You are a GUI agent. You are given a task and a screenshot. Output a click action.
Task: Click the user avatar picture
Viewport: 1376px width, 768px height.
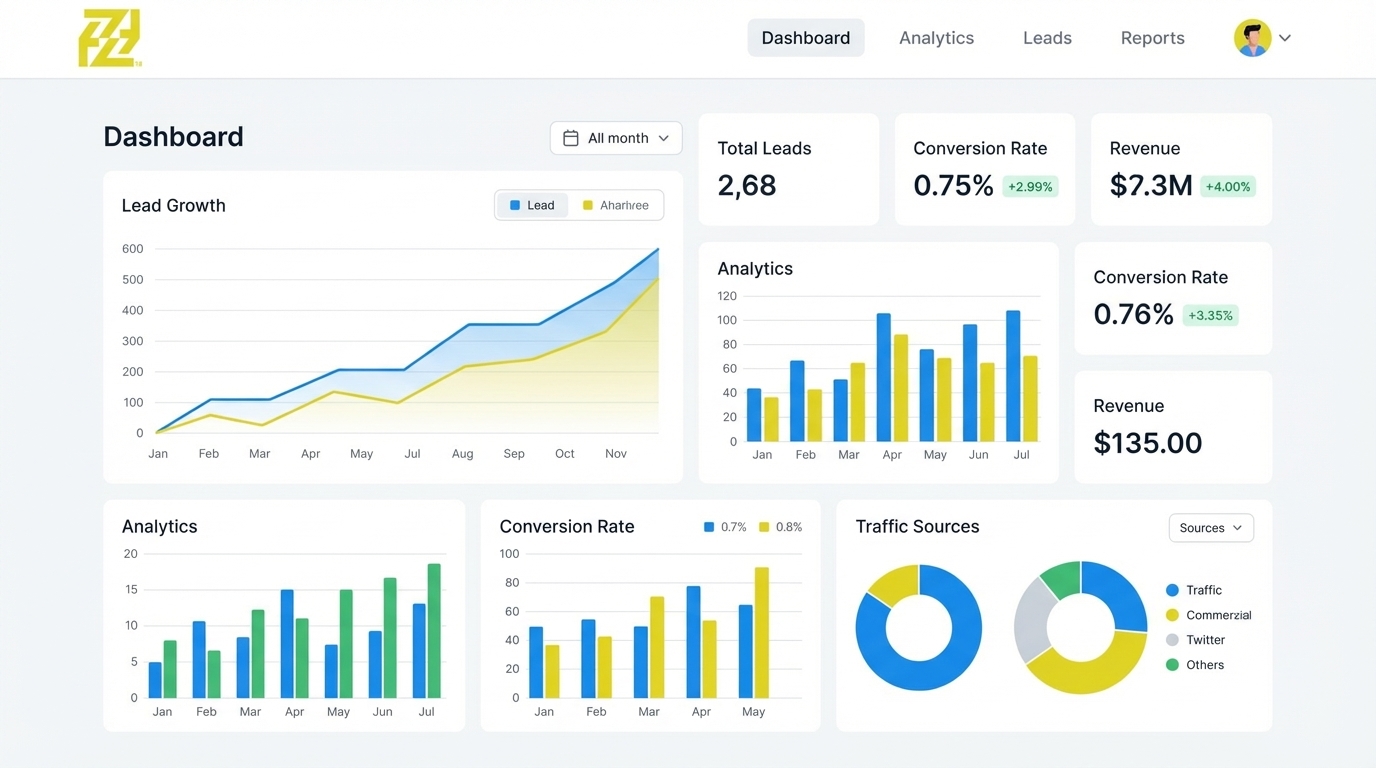1252,37
